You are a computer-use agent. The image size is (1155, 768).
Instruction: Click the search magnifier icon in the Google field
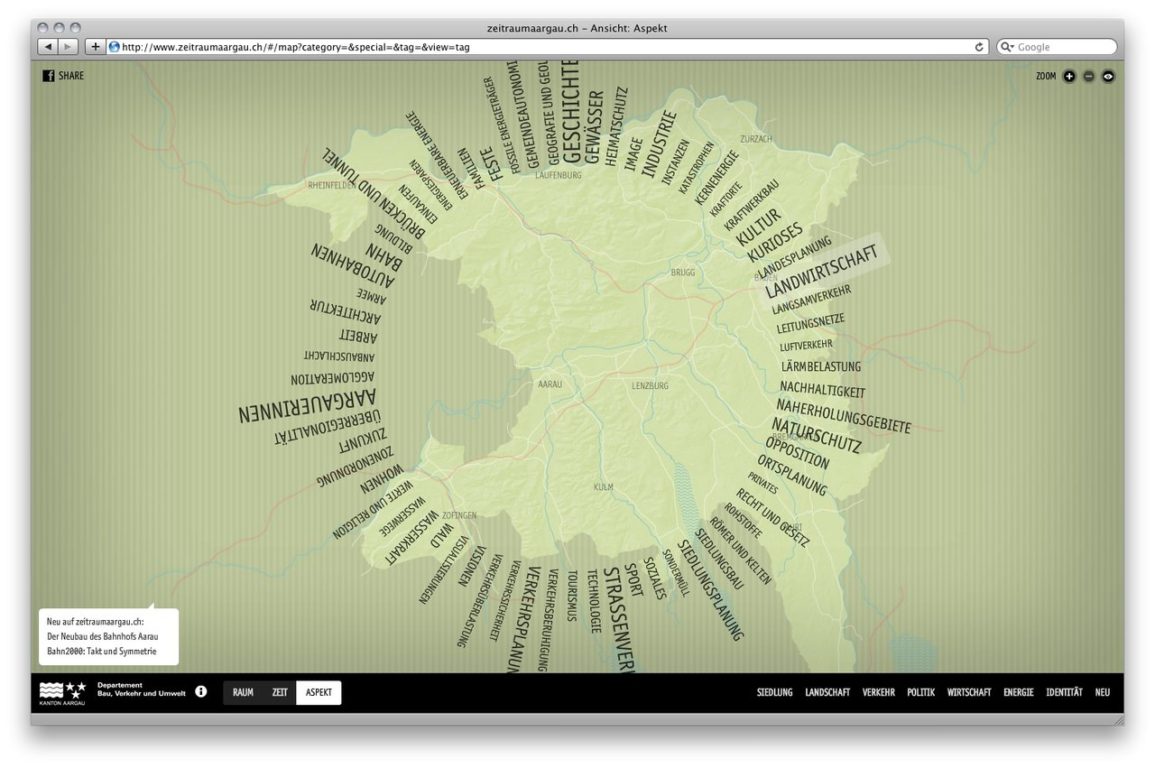tap(1007, 47)
